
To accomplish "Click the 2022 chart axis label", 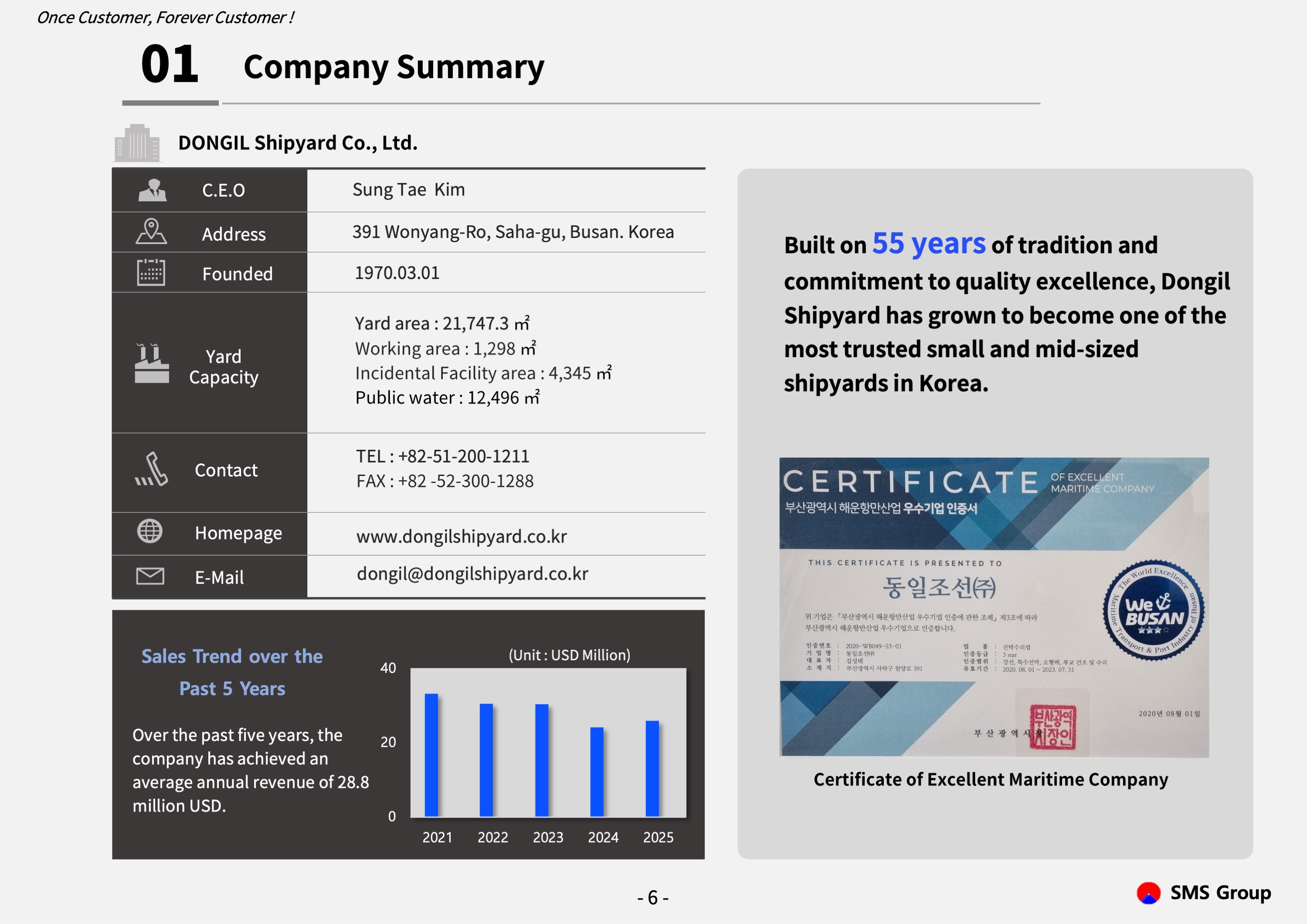I will click(493, 837).
